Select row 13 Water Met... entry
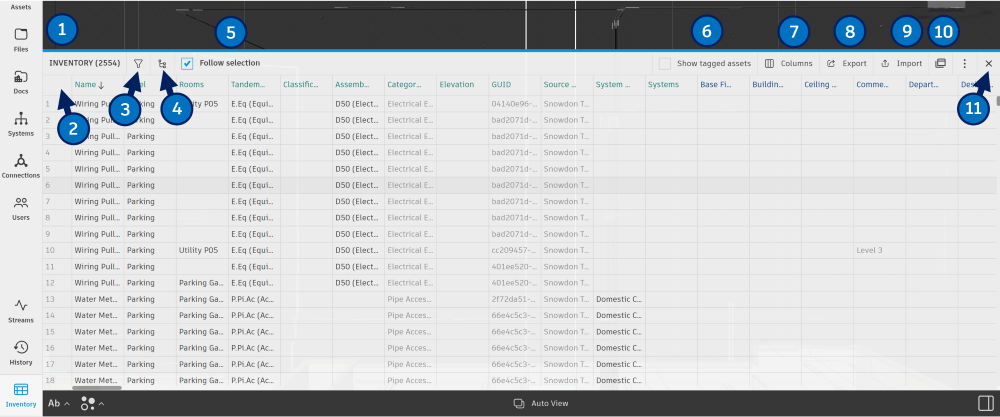This screenshot has width=1000, height=417. coord(97,298)
